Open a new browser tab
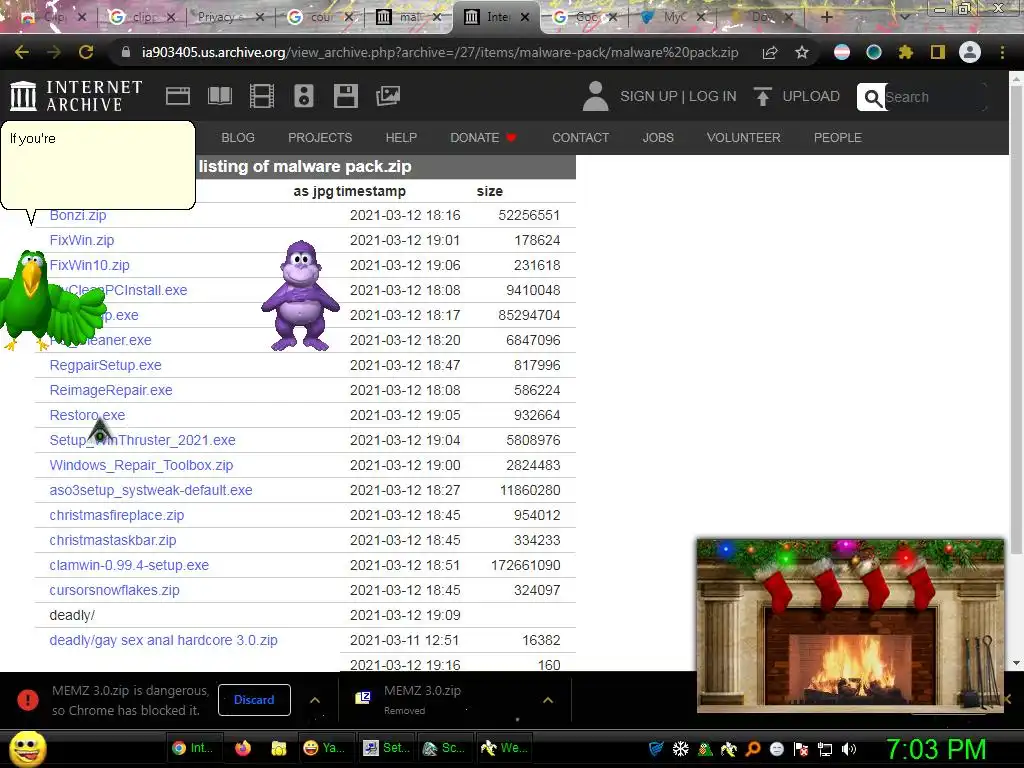Screen dimensions: 1024x768 click(826, 17)
